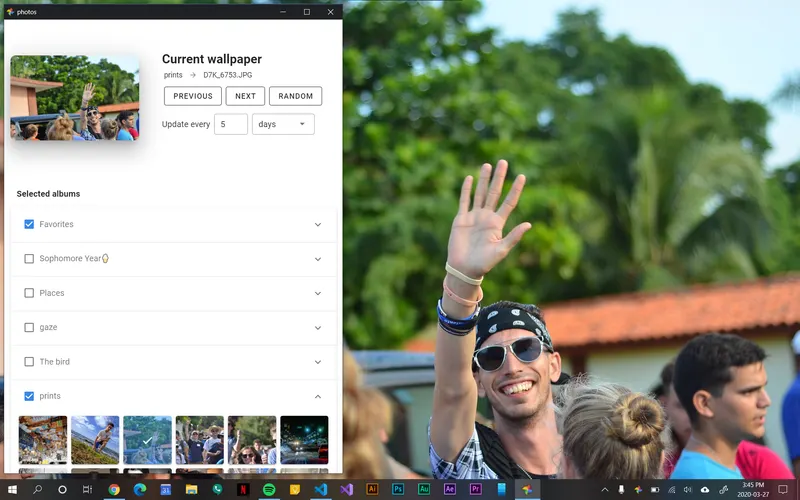
Task: Open the yellow Google Keep taskbar icon
Action: [x=295, y=490]
